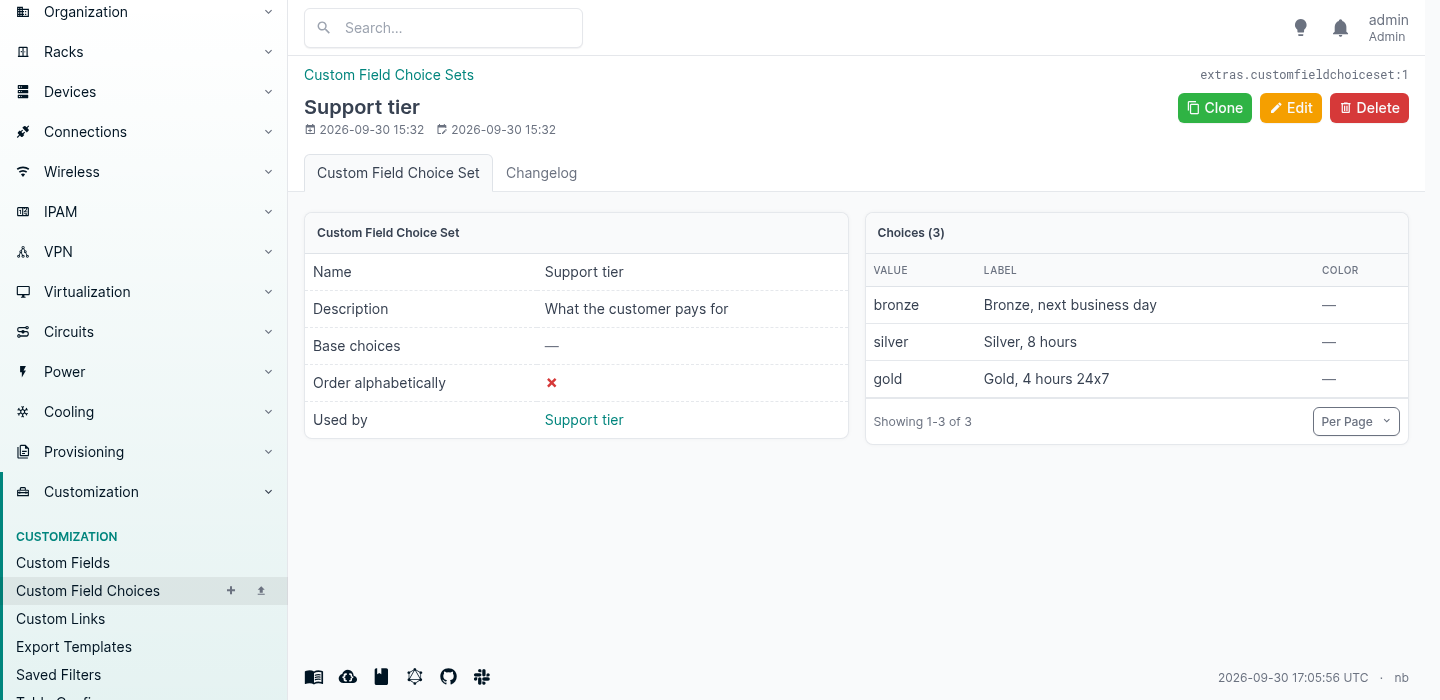Collapse the Customization menu chevron

coord(268,492)
